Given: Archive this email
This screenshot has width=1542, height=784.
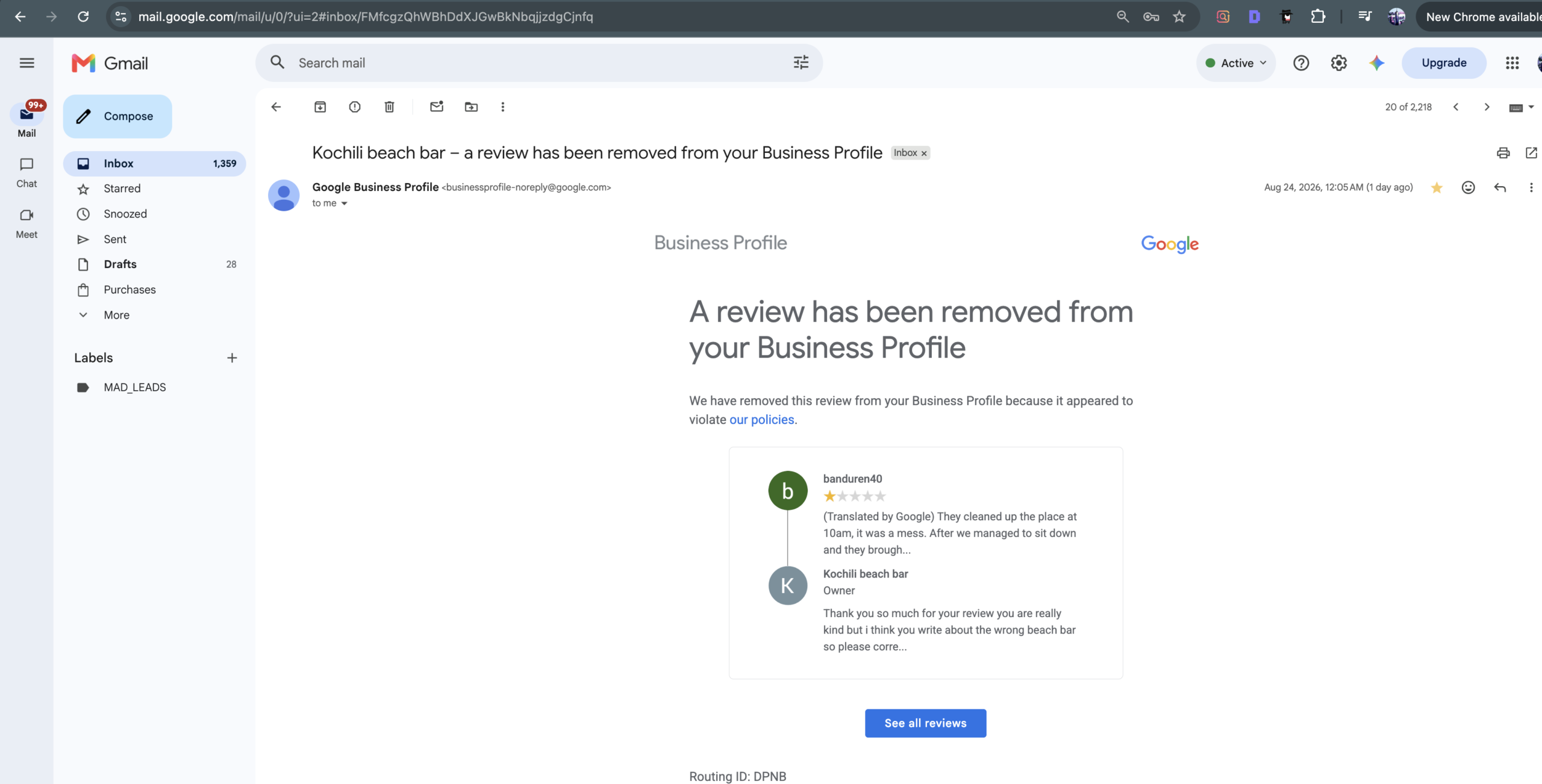Looking at the screenshot, I should (x=320, y=107).
